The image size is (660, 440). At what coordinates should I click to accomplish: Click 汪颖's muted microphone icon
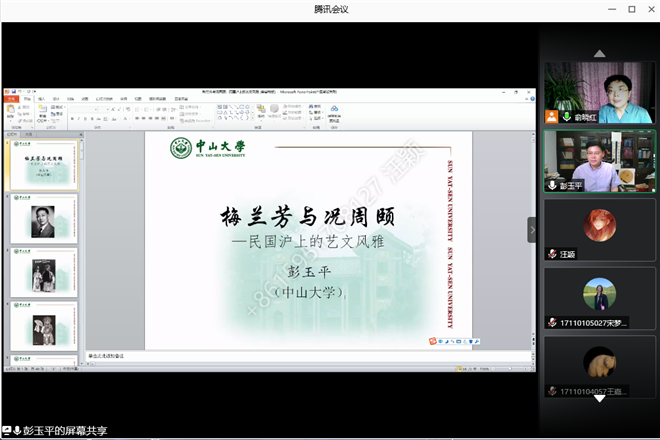551,254
